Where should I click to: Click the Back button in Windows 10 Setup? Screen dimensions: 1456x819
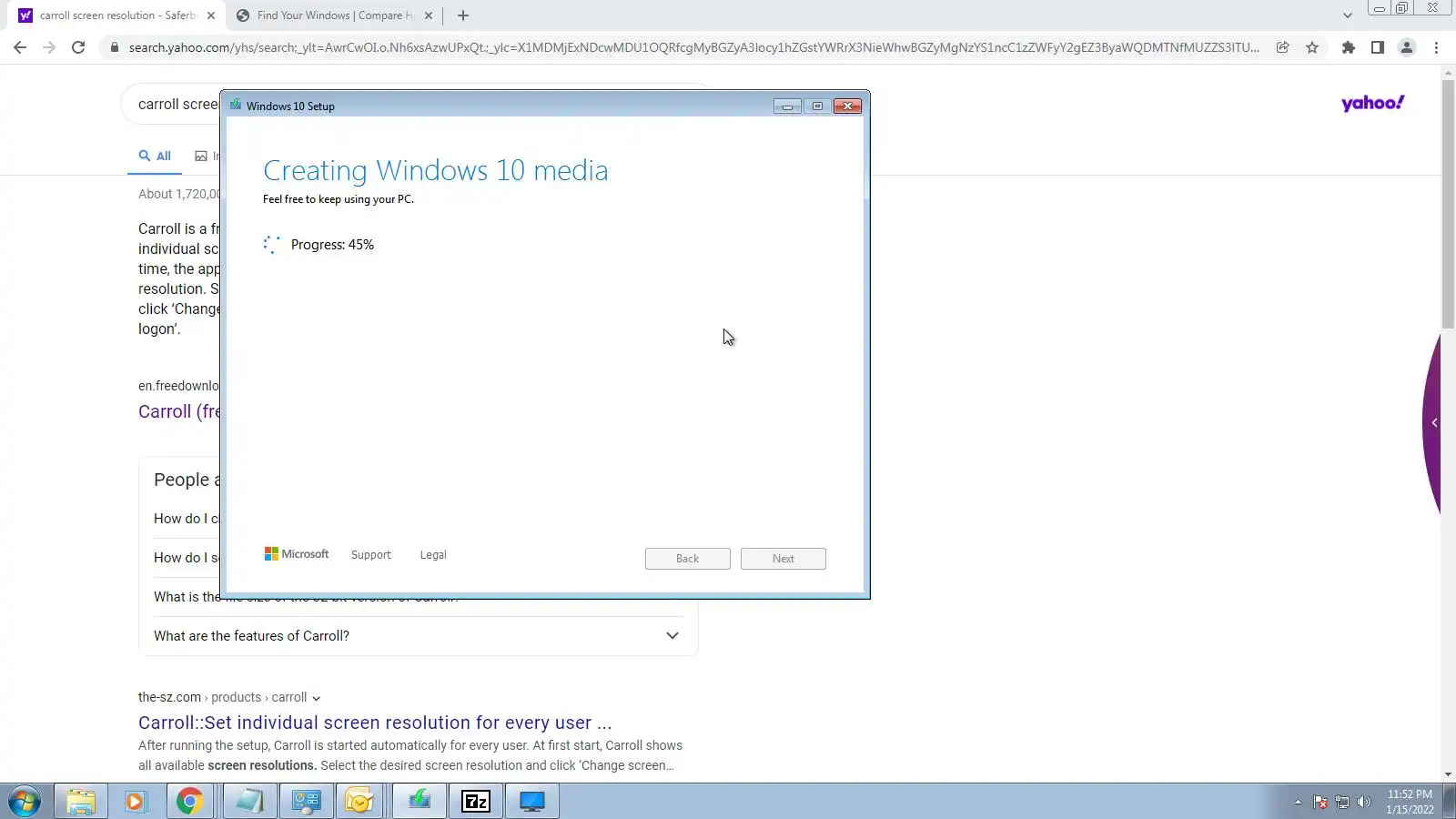(x=688, y=559)
